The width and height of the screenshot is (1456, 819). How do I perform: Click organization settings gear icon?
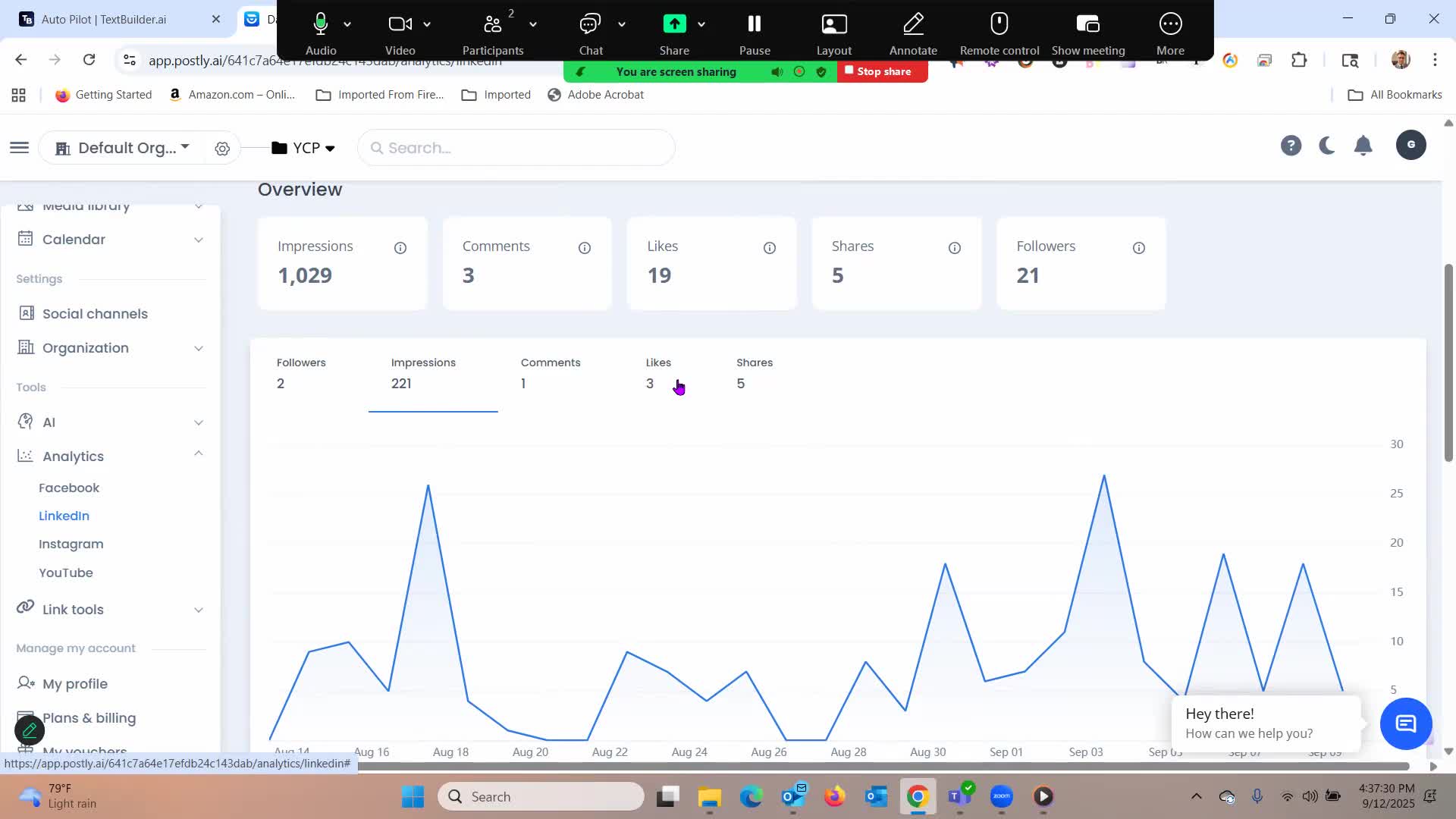222,149
